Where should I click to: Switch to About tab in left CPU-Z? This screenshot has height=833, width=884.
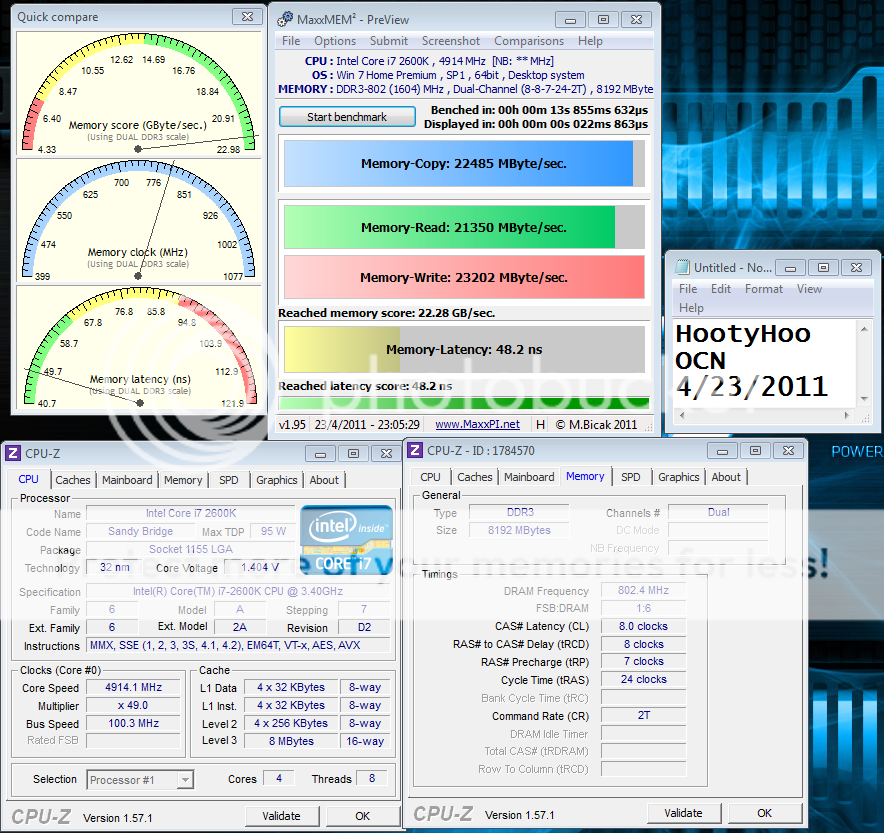(x=324, y=480)
